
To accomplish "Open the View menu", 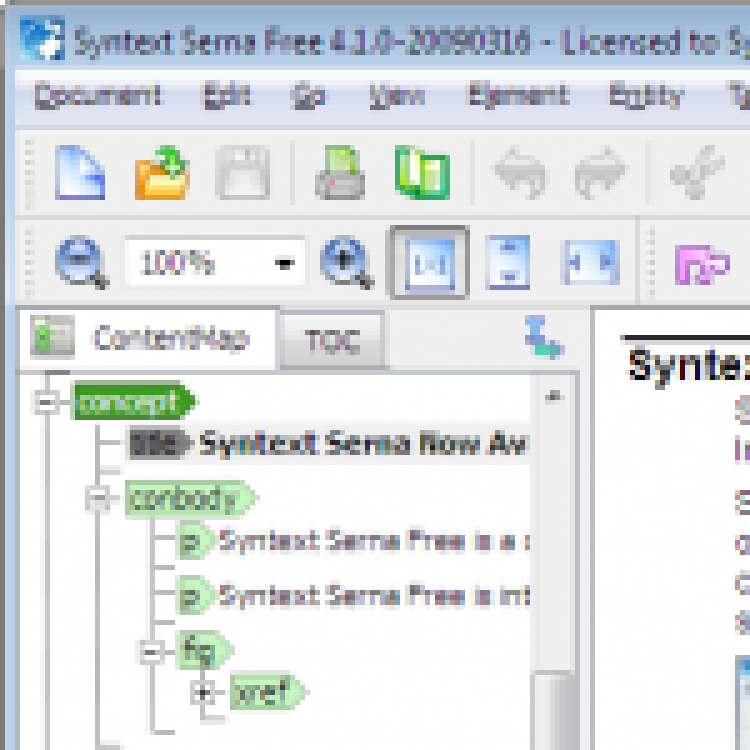I will pyautogui.click(x=397, y=95).
